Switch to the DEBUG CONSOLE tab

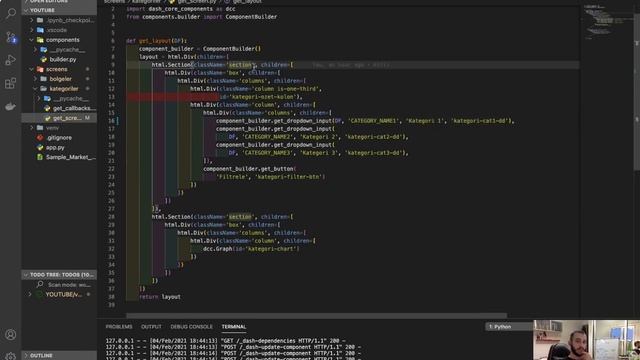(x=191, y=327)
